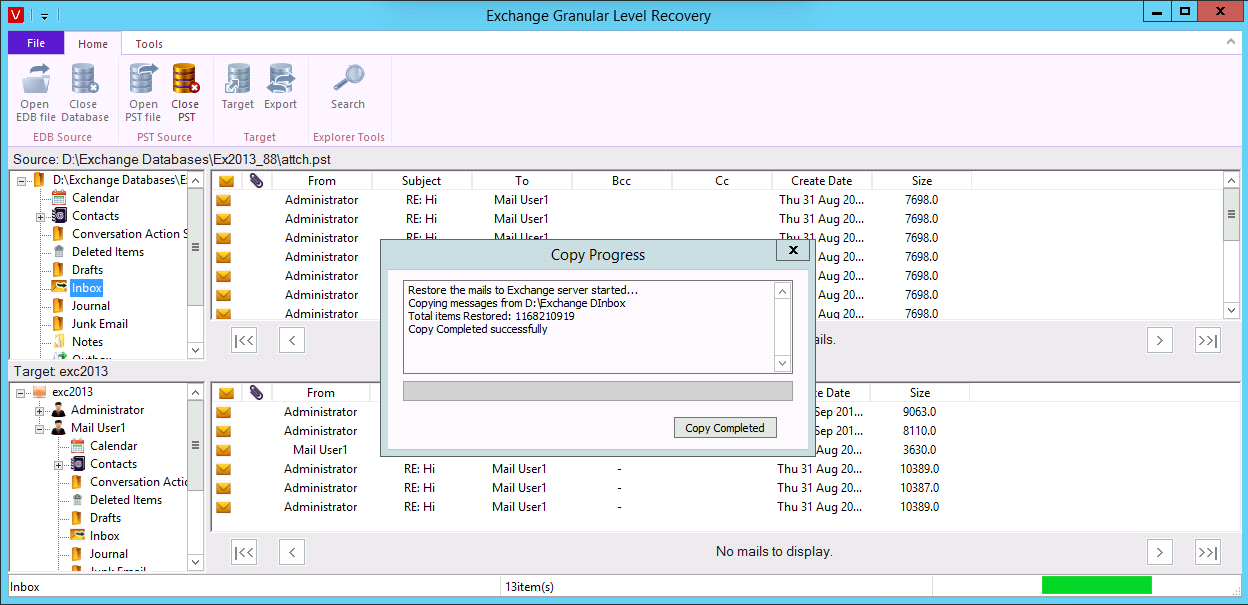Select Calendar folder in source tree

[95, 198]
